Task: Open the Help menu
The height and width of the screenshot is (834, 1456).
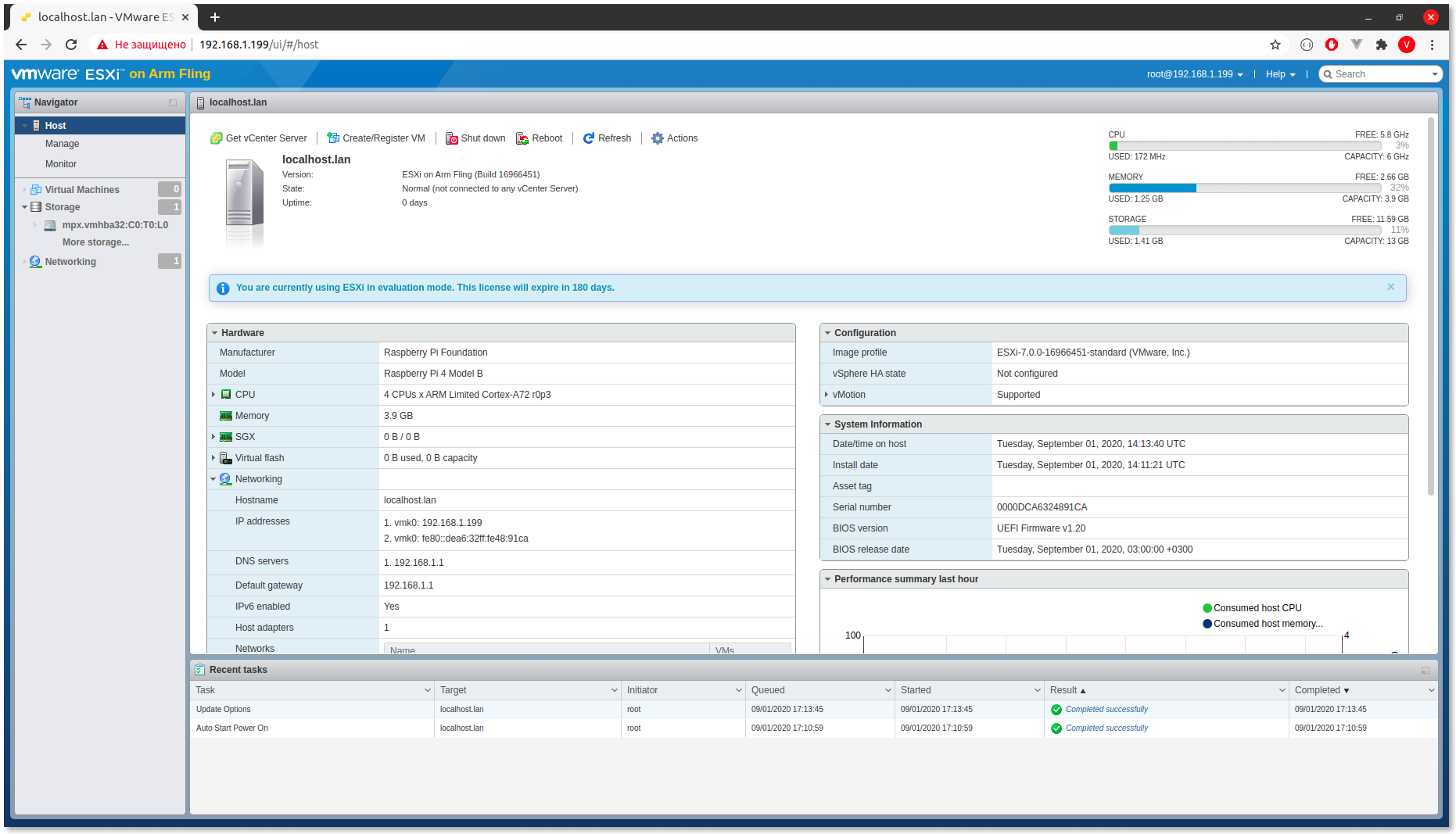Action: click(x=1281, y=74)
